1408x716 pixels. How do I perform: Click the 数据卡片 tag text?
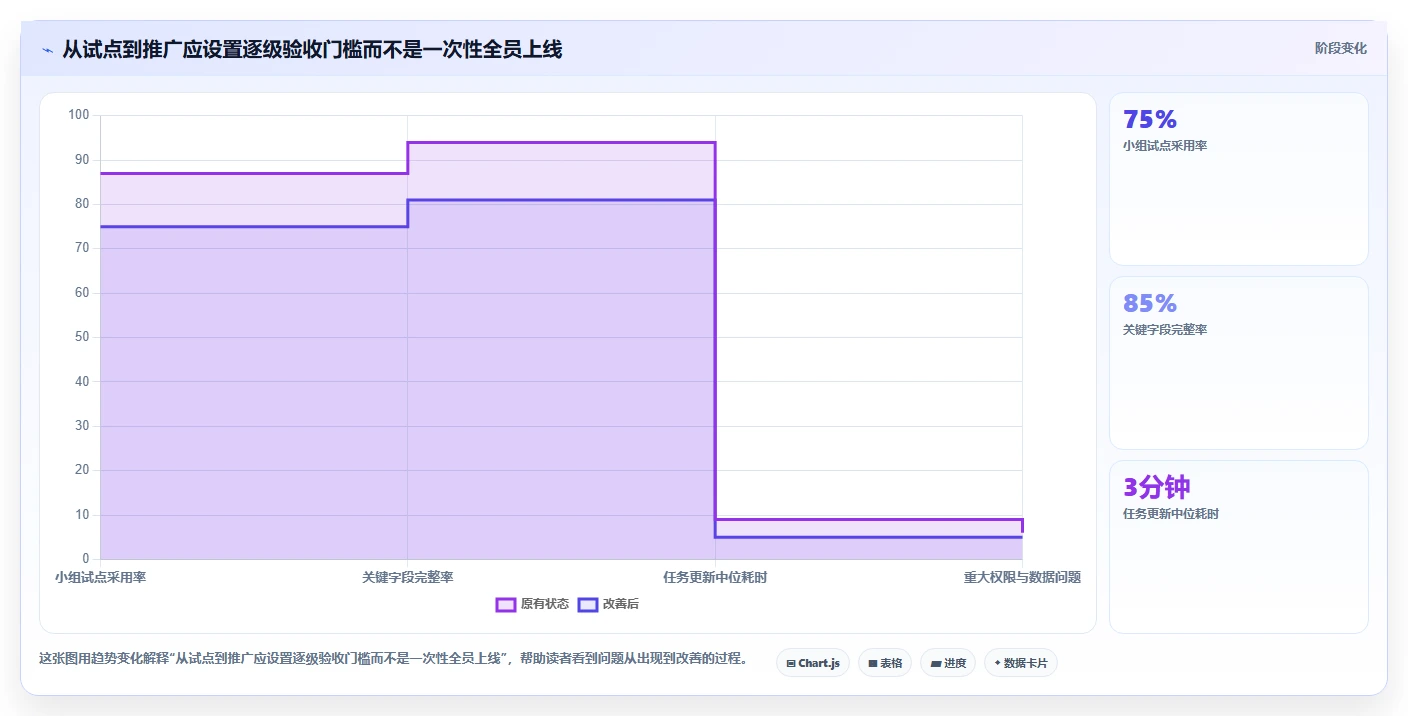(1026, 663)
